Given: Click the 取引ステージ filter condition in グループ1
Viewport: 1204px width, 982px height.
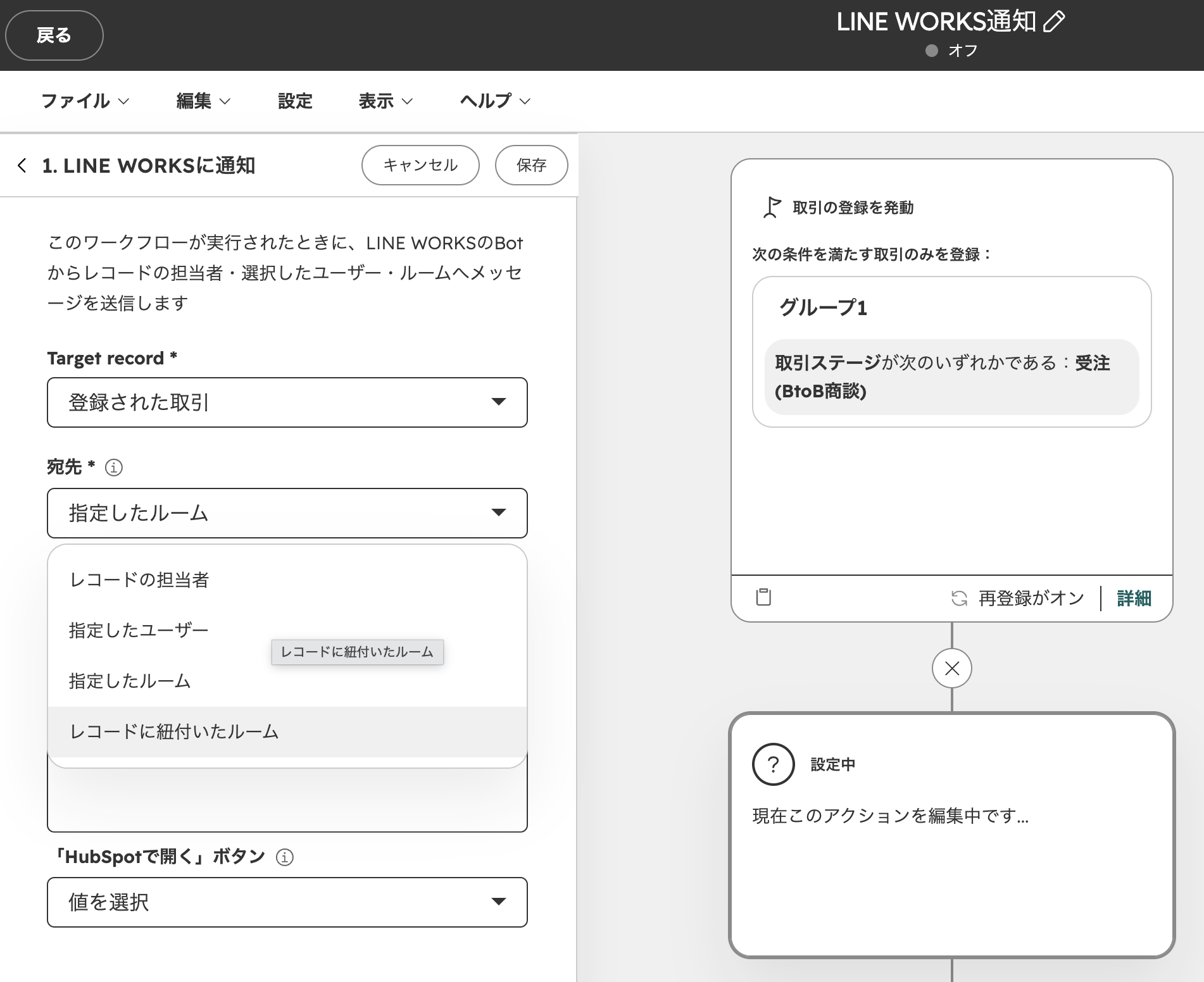Looking at the screenshot, I should (x=952, y=377).
